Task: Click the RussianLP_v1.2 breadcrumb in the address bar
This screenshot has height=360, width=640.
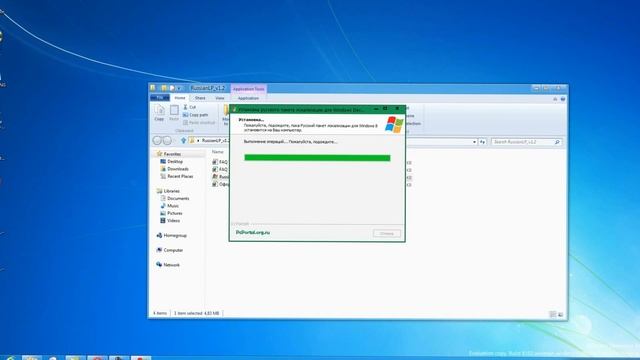Action: tap(215, 140)
